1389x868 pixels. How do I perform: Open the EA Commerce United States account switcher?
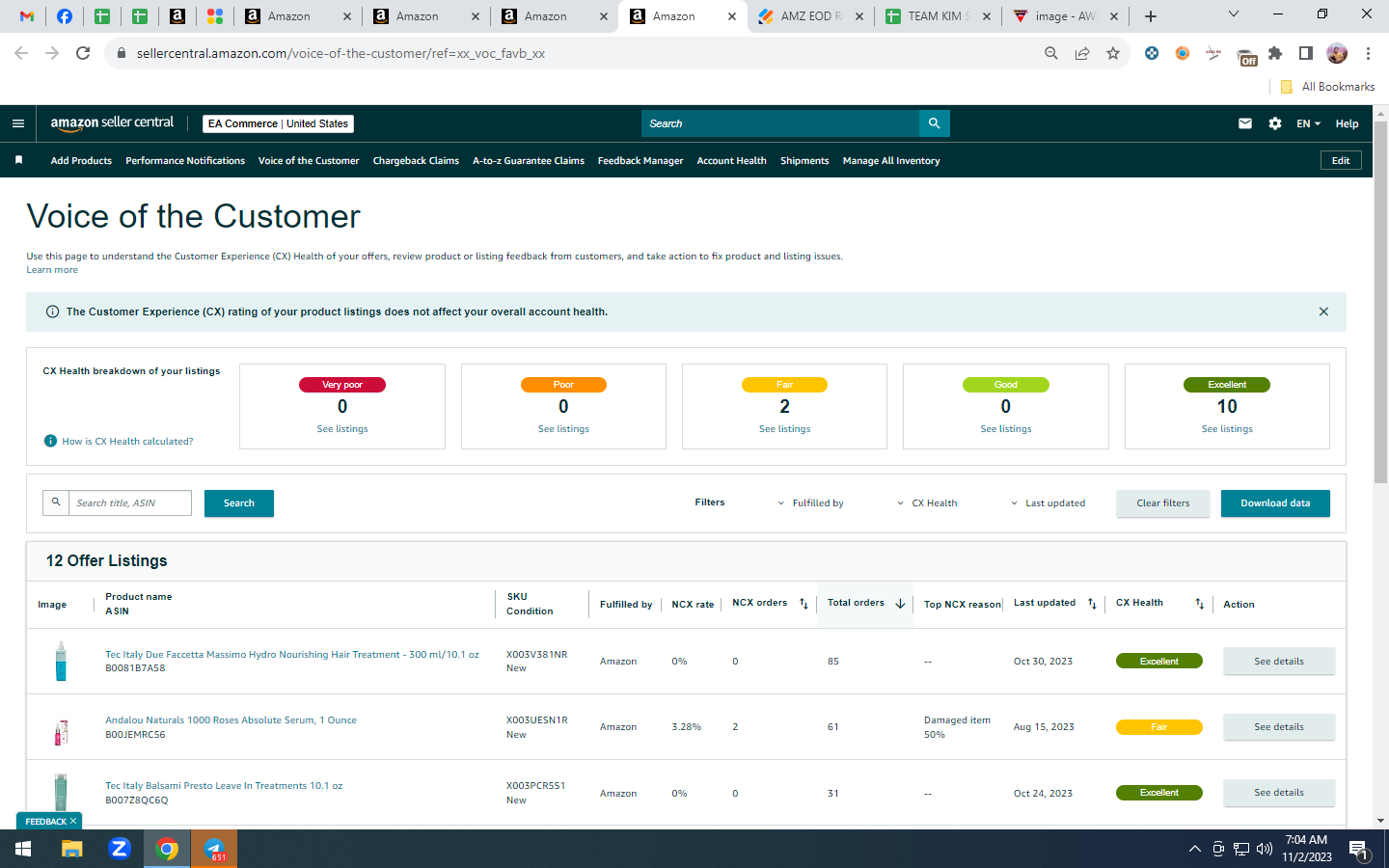(278, 123)
